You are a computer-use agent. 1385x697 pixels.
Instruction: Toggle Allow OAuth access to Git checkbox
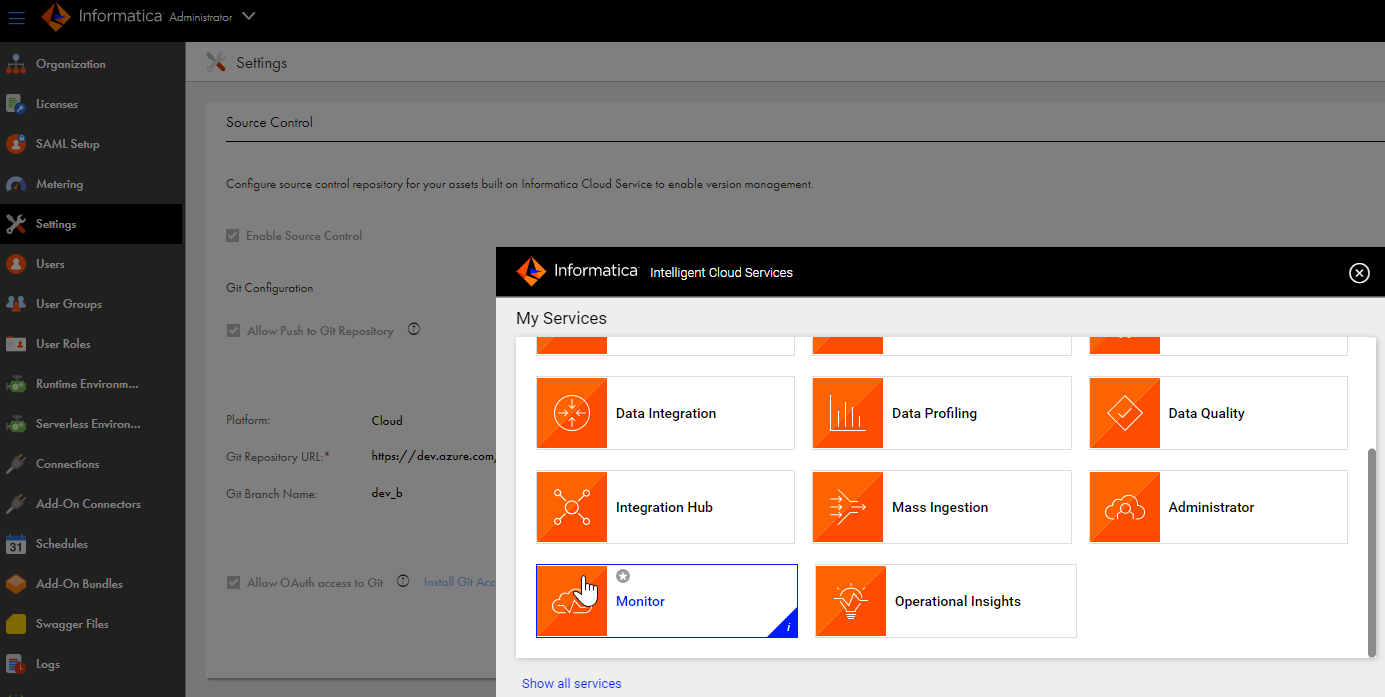pos(233,582)
